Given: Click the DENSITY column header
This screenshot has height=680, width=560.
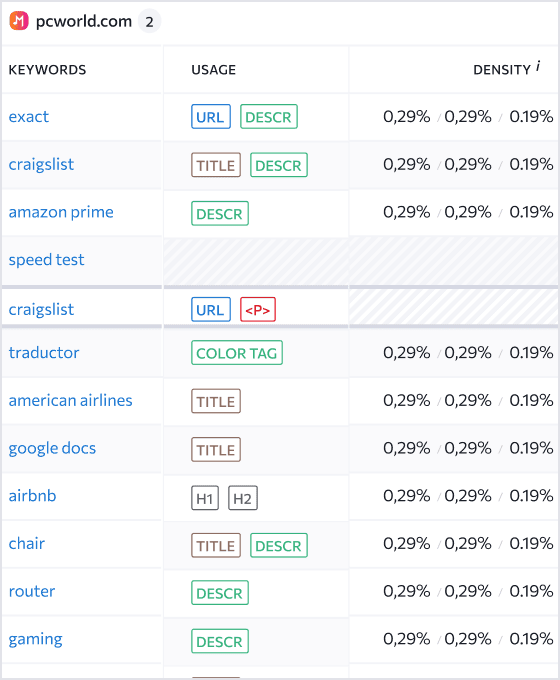Looking at the screenshot, I should pos(502,69).
